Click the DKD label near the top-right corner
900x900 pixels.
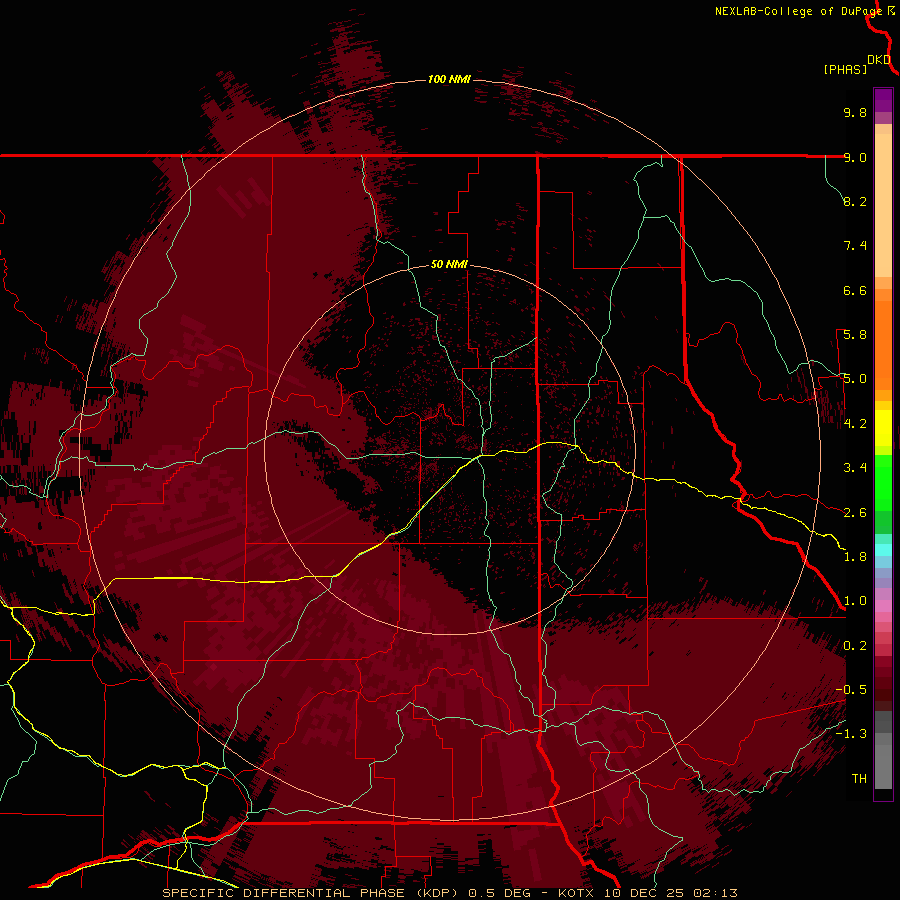coord(879,60)
